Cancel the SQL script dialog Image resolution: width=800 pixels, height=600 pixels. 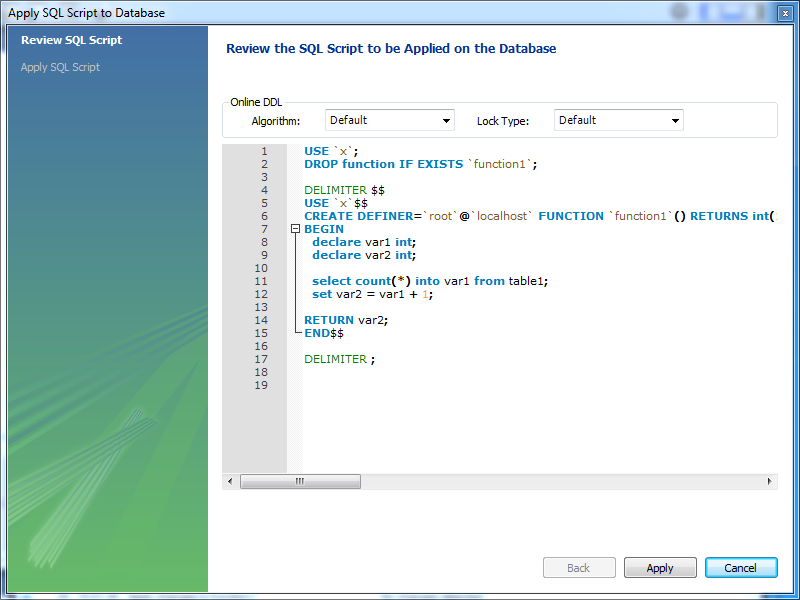click(x=741, y=567)
